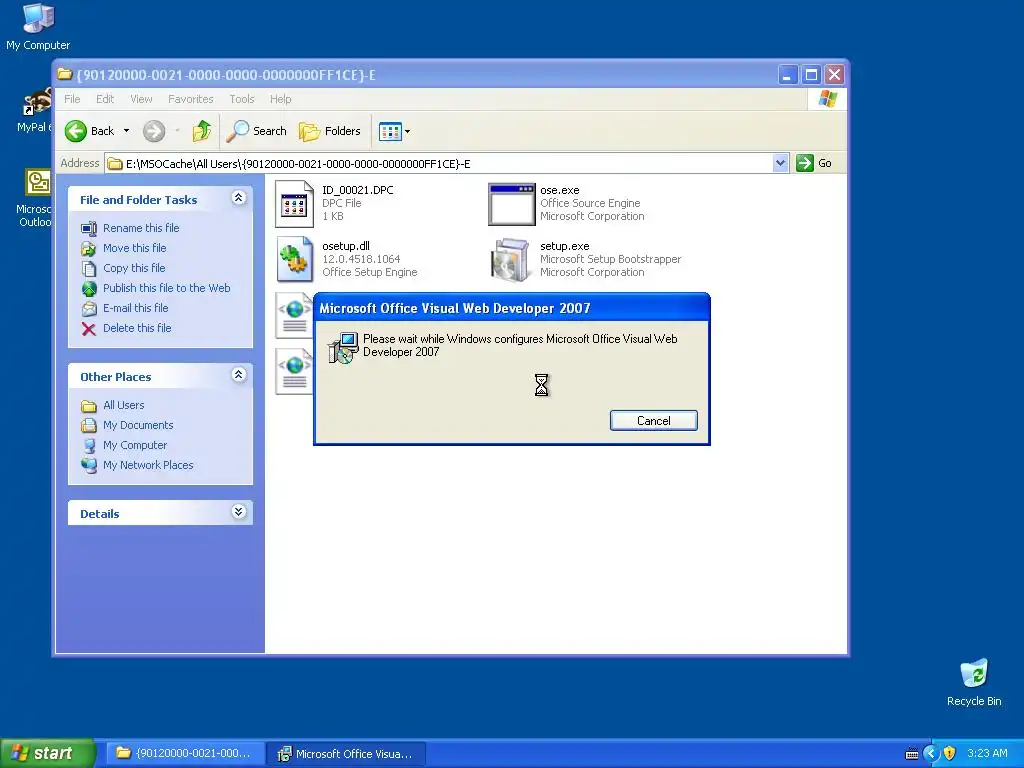This screenshot has height=768, width=1024.
Task: Click Copy this file link
Action: point(134,268)
